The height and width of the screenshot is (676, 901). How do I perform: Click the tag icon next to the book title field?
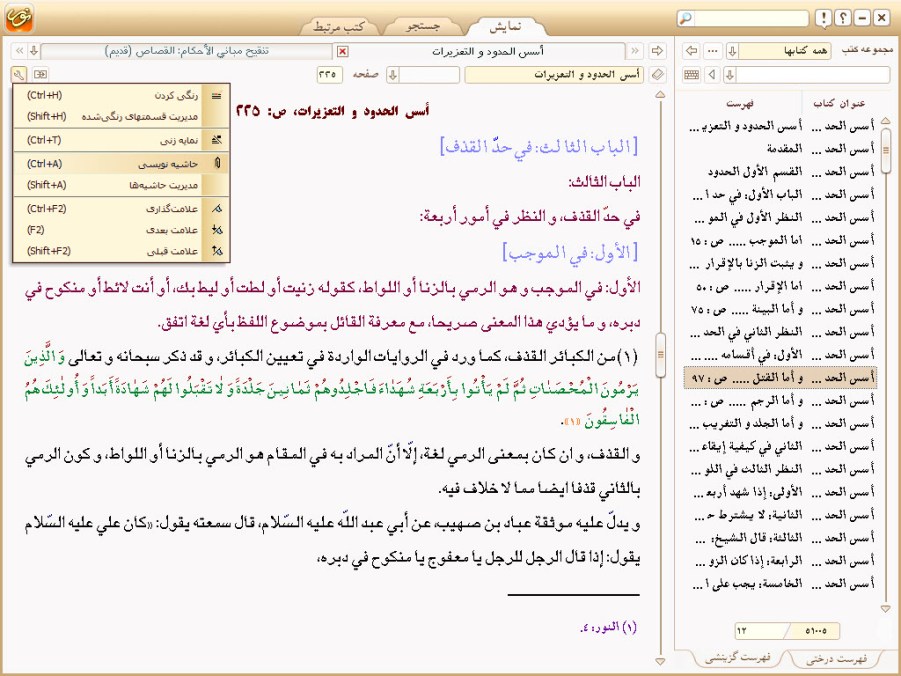coord(656,74)
